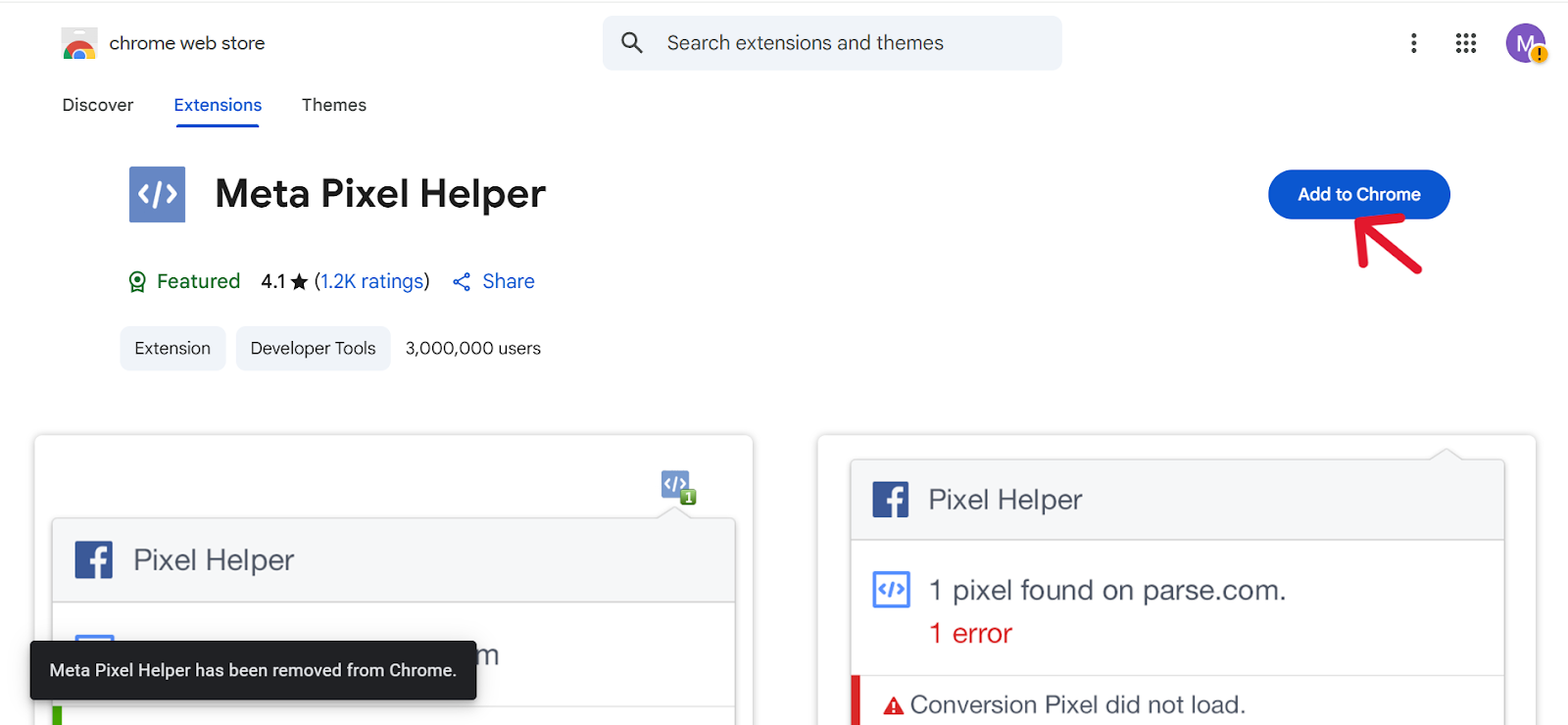Open the Google apps grid

(x=1466, y=43)
